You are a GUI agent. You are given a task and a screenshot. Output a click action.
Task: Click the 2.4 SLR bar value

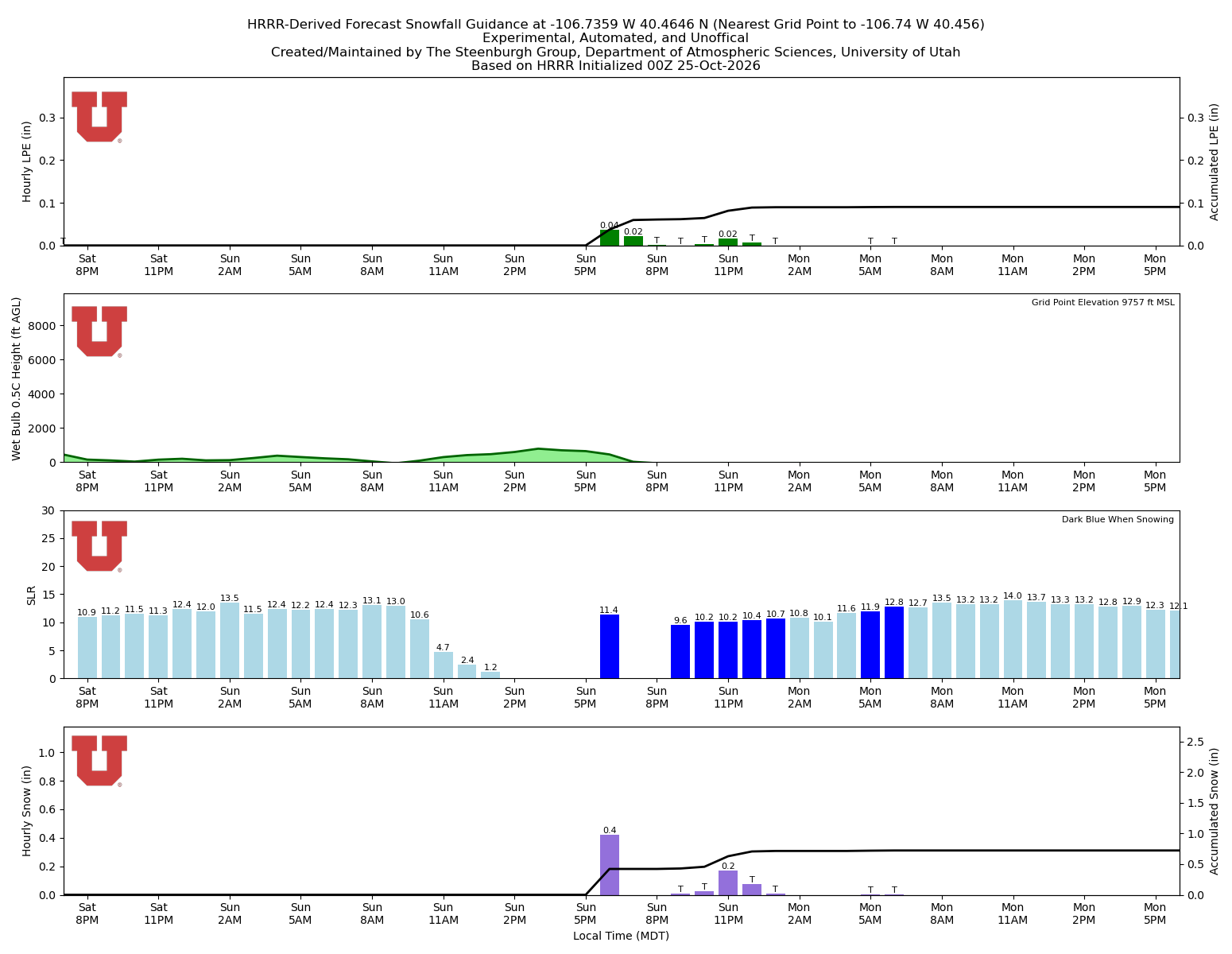pos(467,661)
